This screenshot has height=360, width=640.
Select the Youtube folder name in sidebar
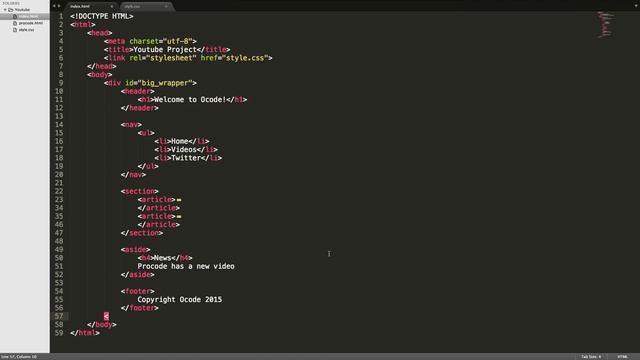pos(22,9)
